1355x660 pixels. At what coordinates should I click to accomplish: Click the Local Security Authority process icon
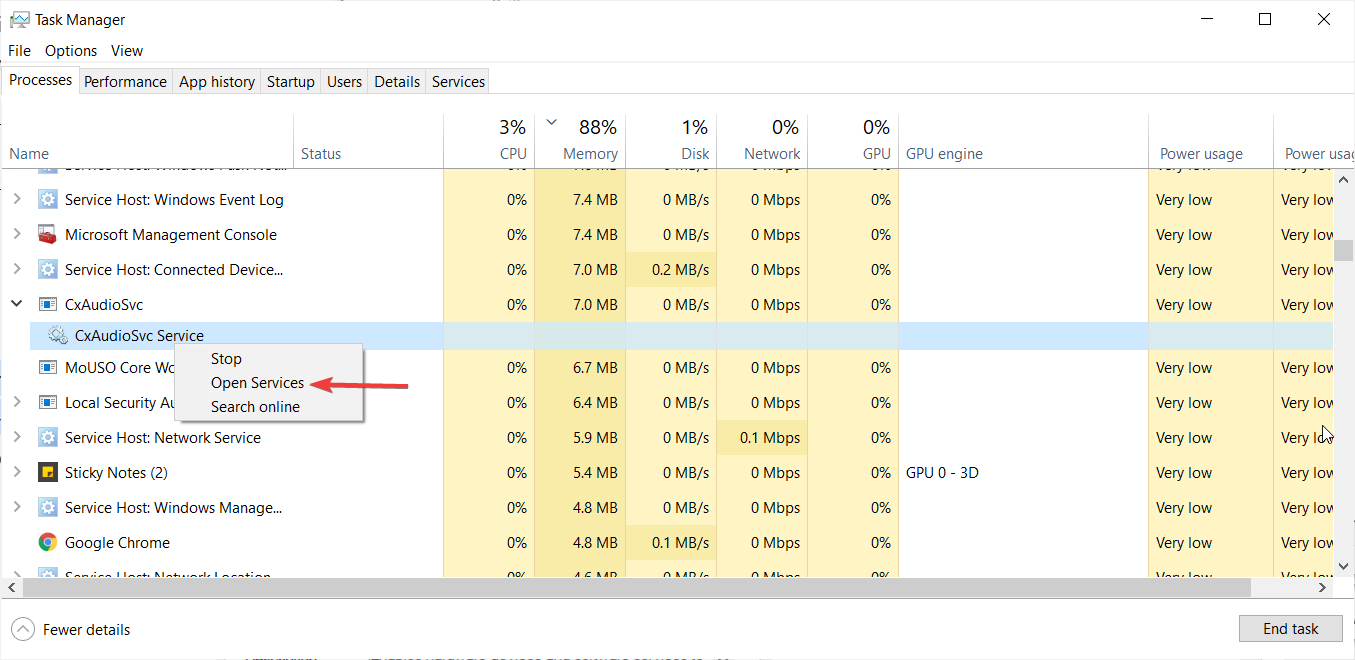pyautogui.click(x=47, y=403)
